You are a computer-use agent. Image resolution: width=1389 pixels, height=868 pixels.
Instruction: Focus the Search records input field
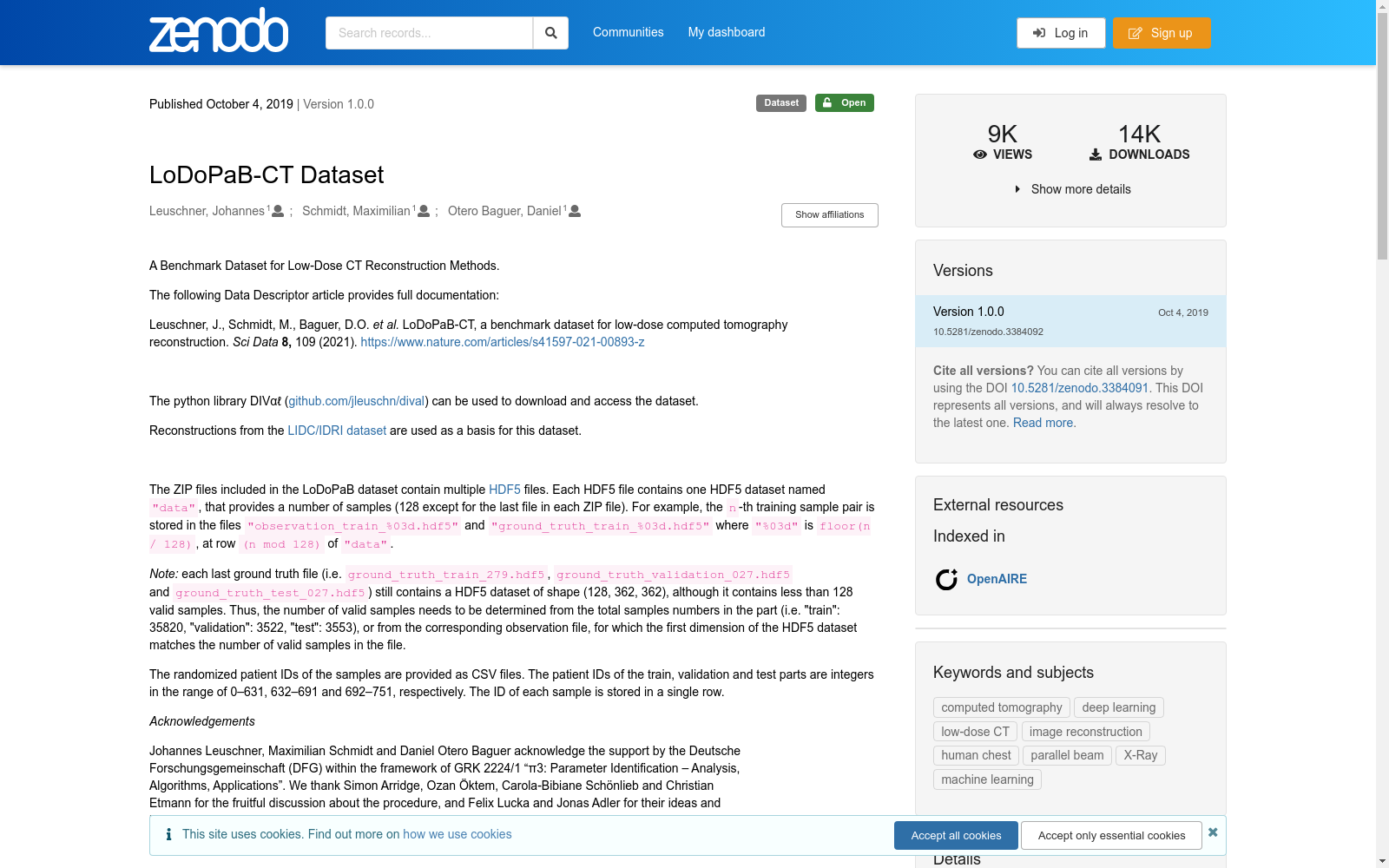429,33
